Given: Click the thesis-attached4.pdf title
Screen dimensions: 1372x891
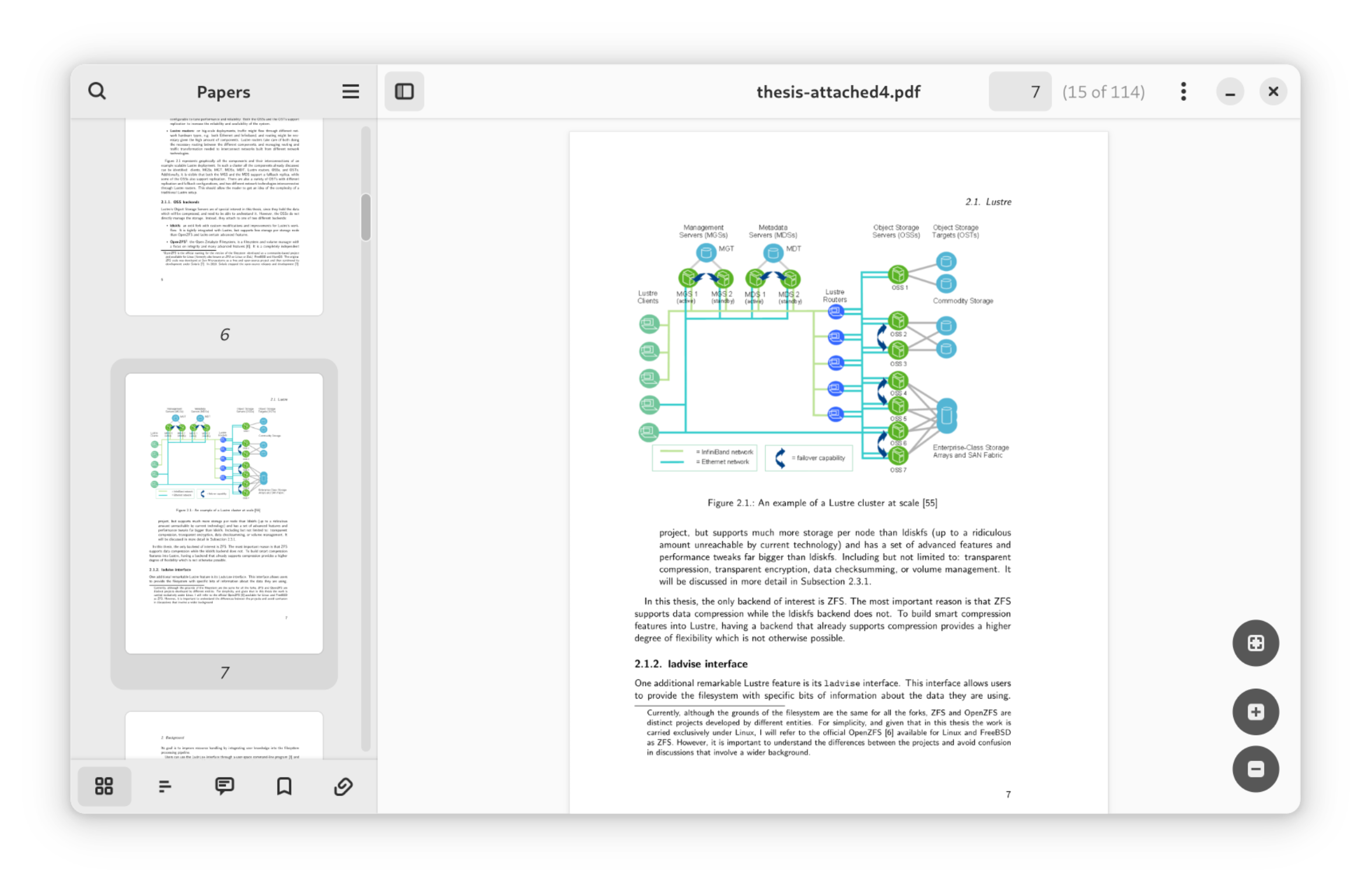Looking at the screenshot, I should pyautogui.click(x=838, y=92).
